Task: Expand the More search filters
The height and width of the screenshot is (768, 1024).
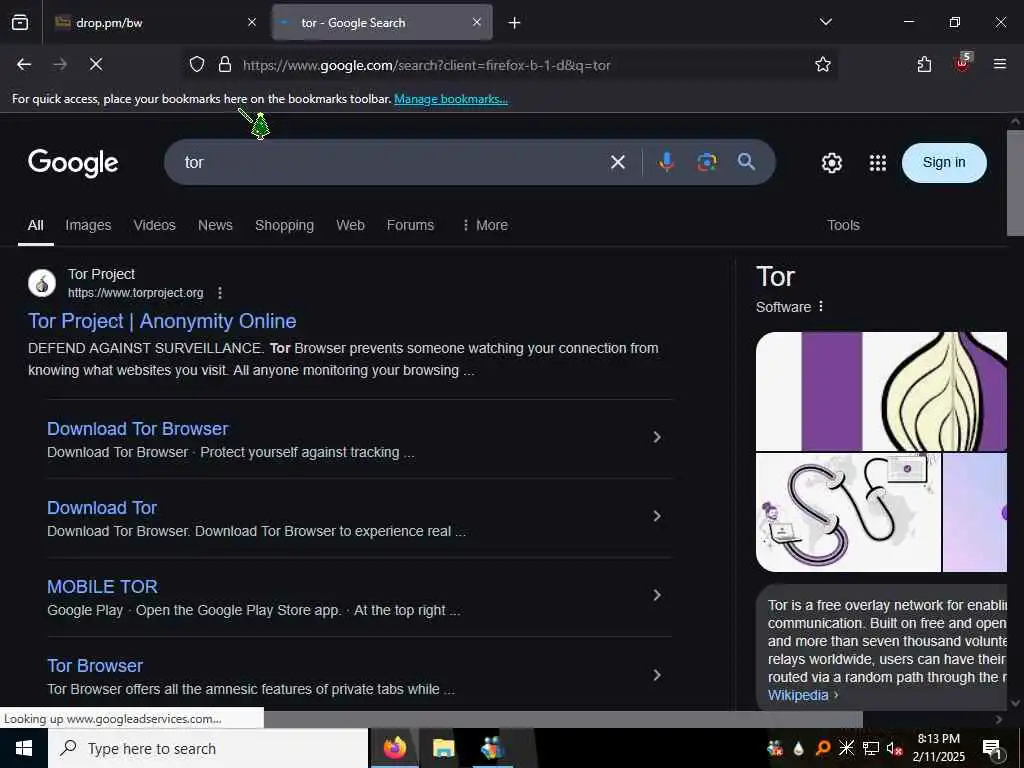Action: (x=485, y=225)
